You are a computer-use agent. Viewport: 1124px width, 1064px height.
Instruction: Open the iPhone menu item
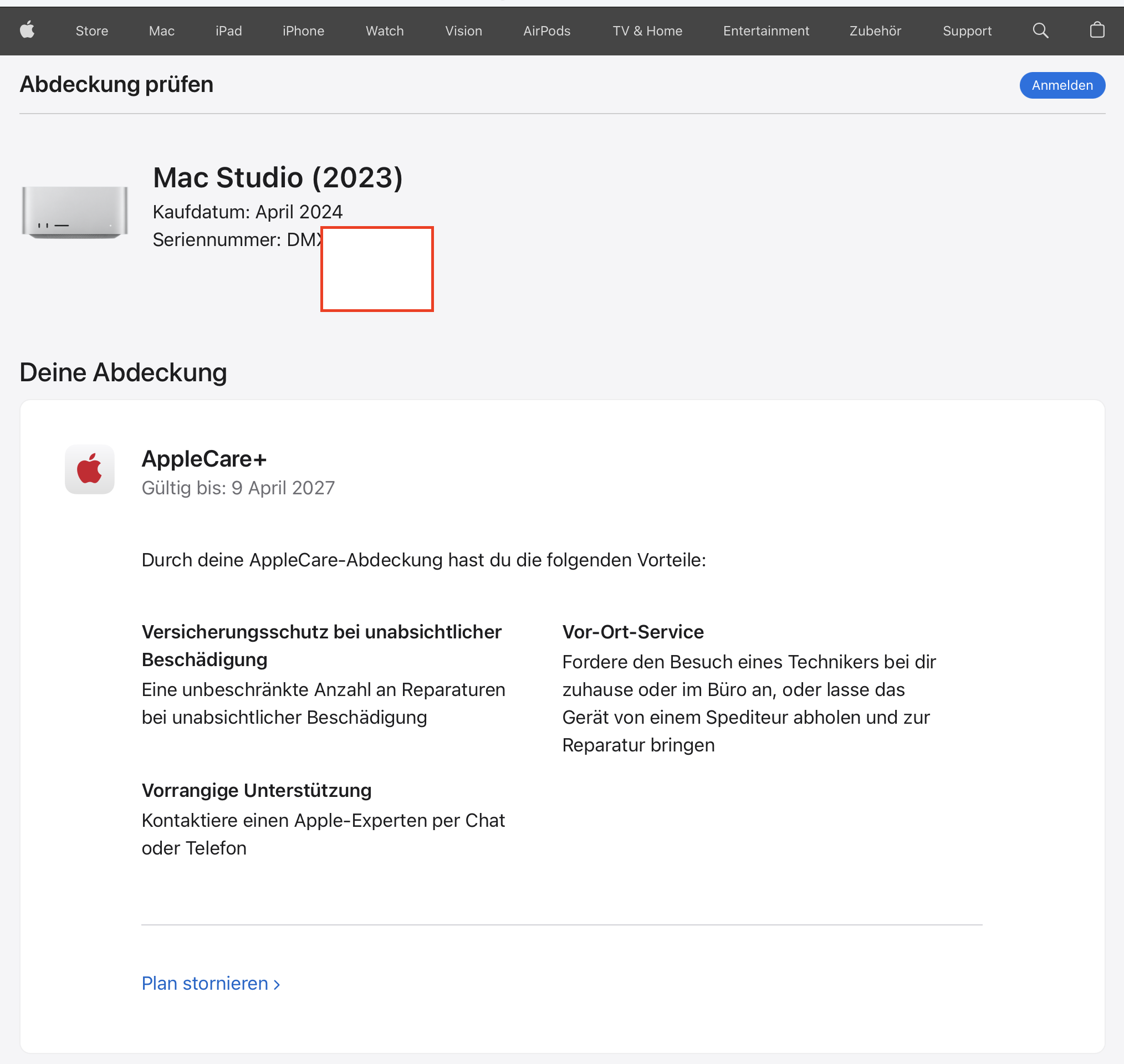(303, 31)
